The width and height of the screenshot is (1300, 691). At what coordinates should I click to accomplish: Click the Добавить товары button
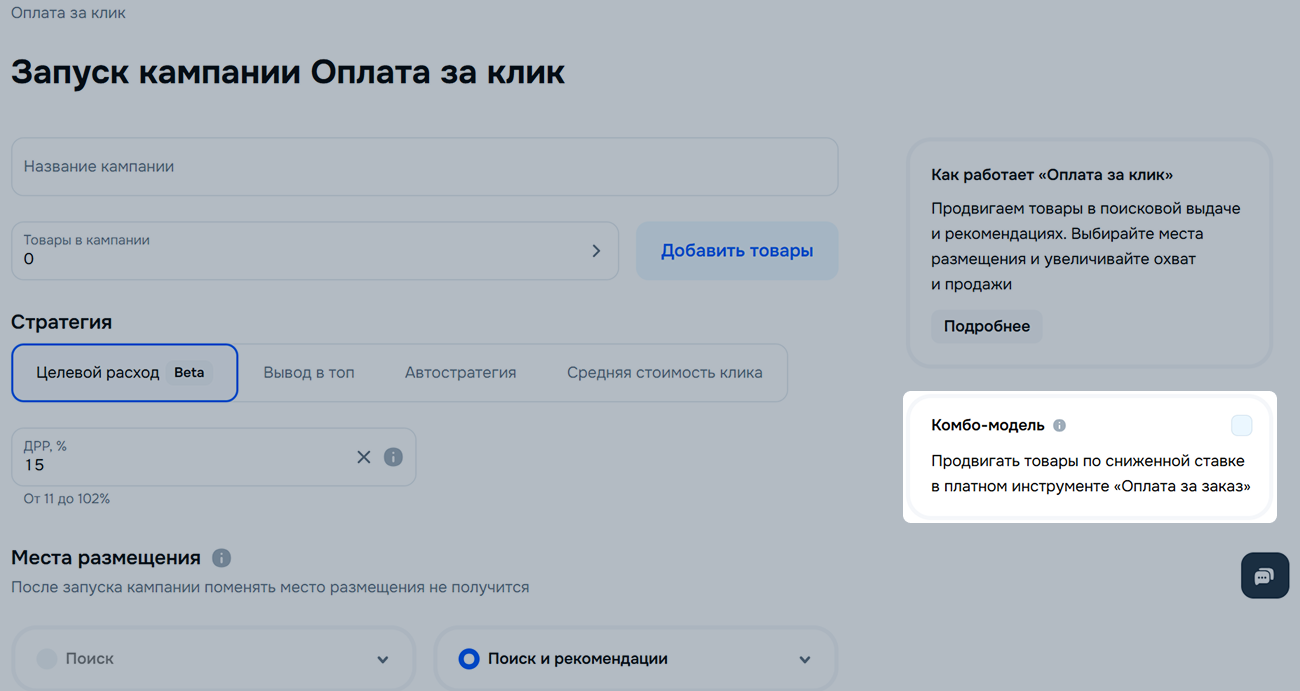coord(736,251)
